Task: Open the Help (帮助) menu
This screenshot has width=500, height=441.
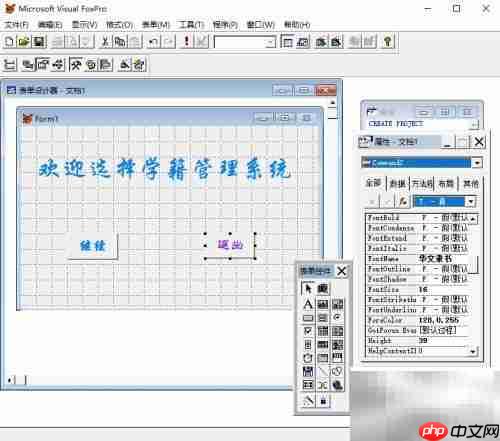Action: pos(297,25)
